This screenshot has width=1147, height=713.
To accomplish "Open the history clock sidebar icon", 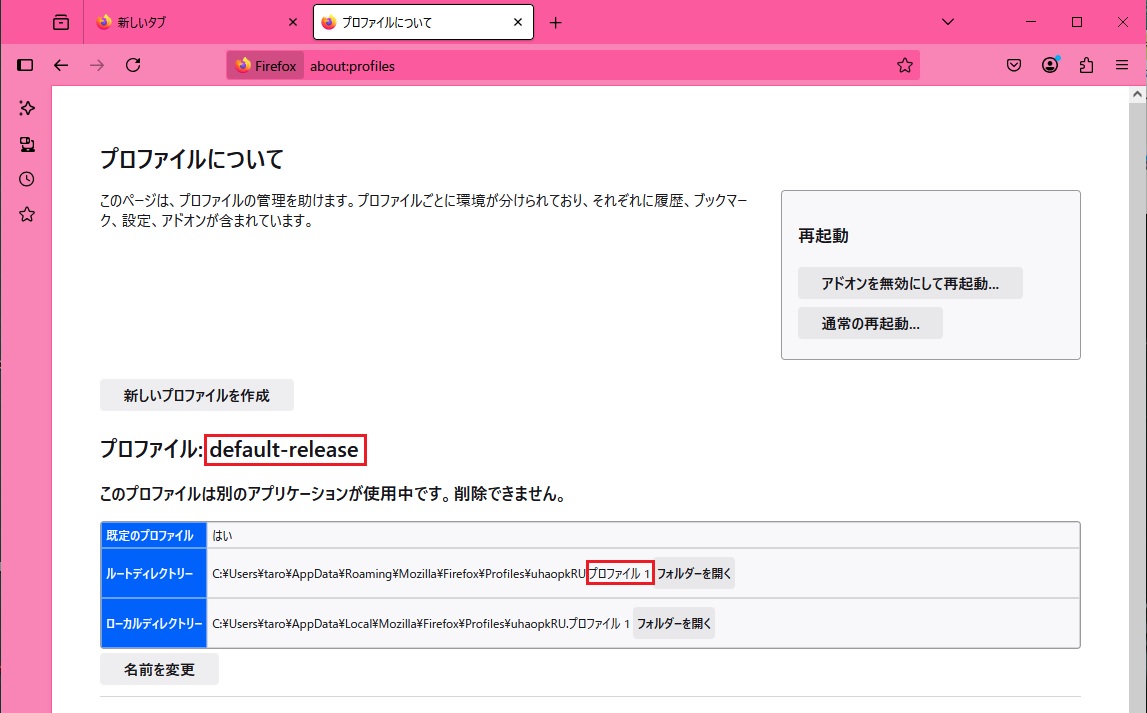I will coord(27,179).
